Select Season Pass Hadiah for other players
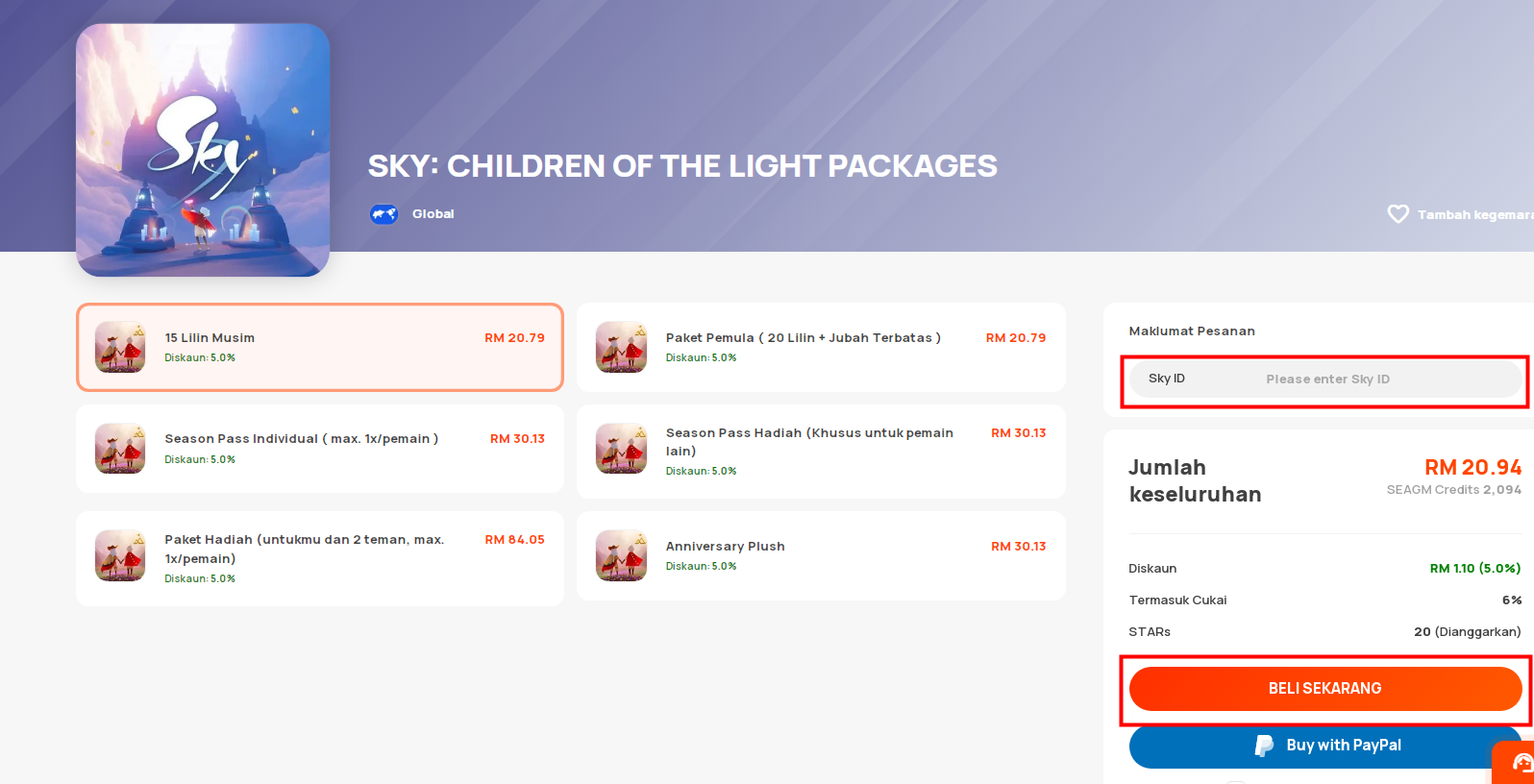Image resolution: width=1534 pixels, height=784 pixels. [x=821, y=452]
